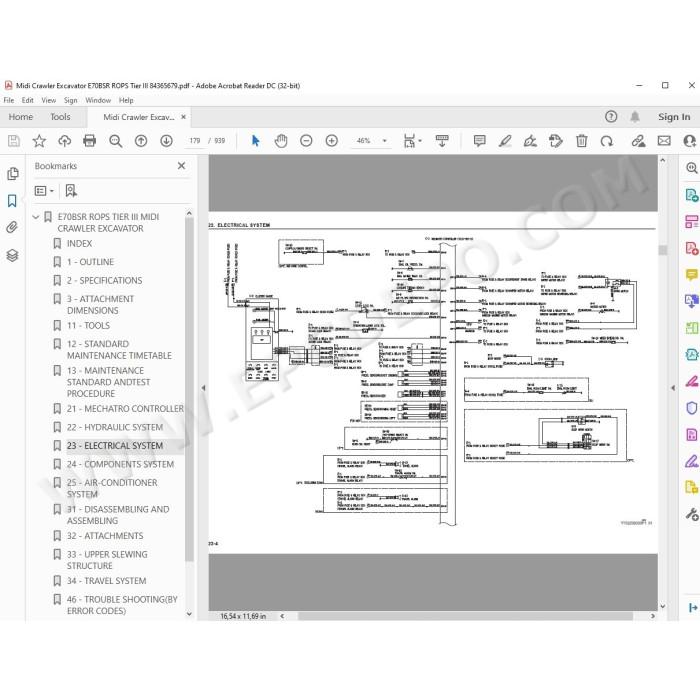Open the zoom percentage dropdown
The image size is (700, 700).
click(384, 141)
